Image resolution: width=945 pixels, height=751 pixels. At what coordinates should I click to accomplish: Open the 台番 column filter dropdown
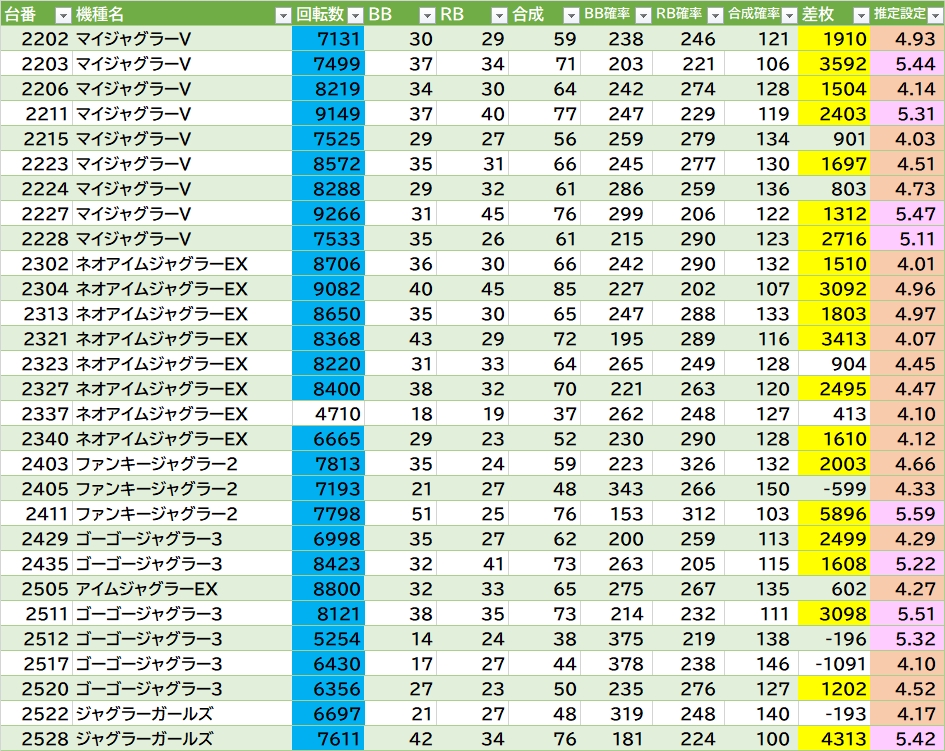62,15
